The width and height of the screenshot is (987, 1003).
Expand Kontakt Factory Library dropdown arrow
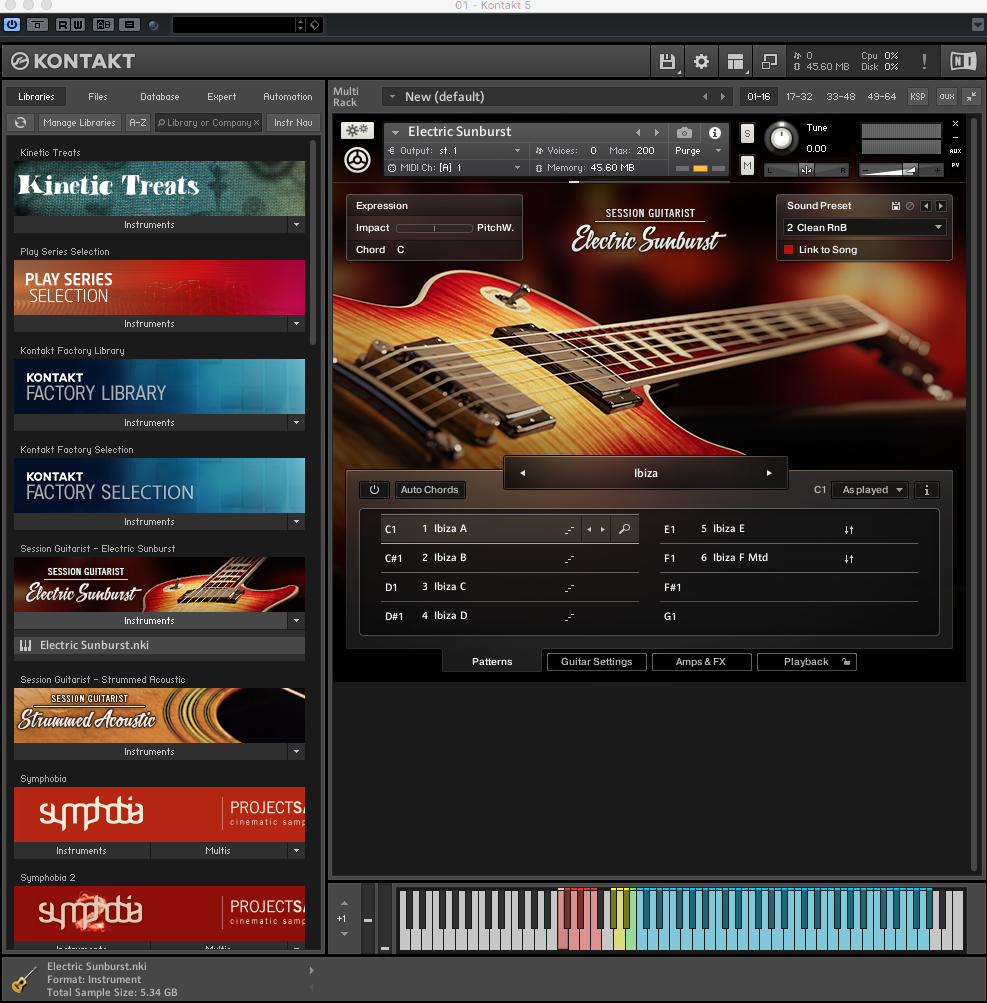click(296, 423)
